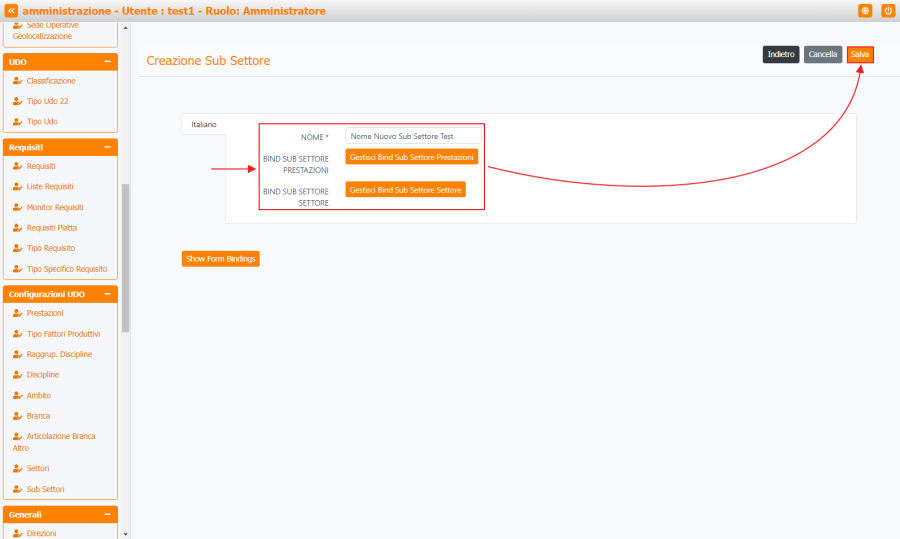This screenshot has height=539, width=900.
Task: Open Liste Requisiti menu item
Action: [50, 187]
